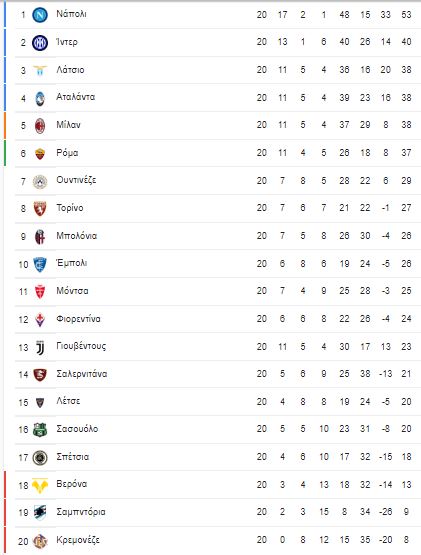Click the Torino bull crest
Viewport: 421px width, 555px height.
pyautogui.click(x=40, y=208)
